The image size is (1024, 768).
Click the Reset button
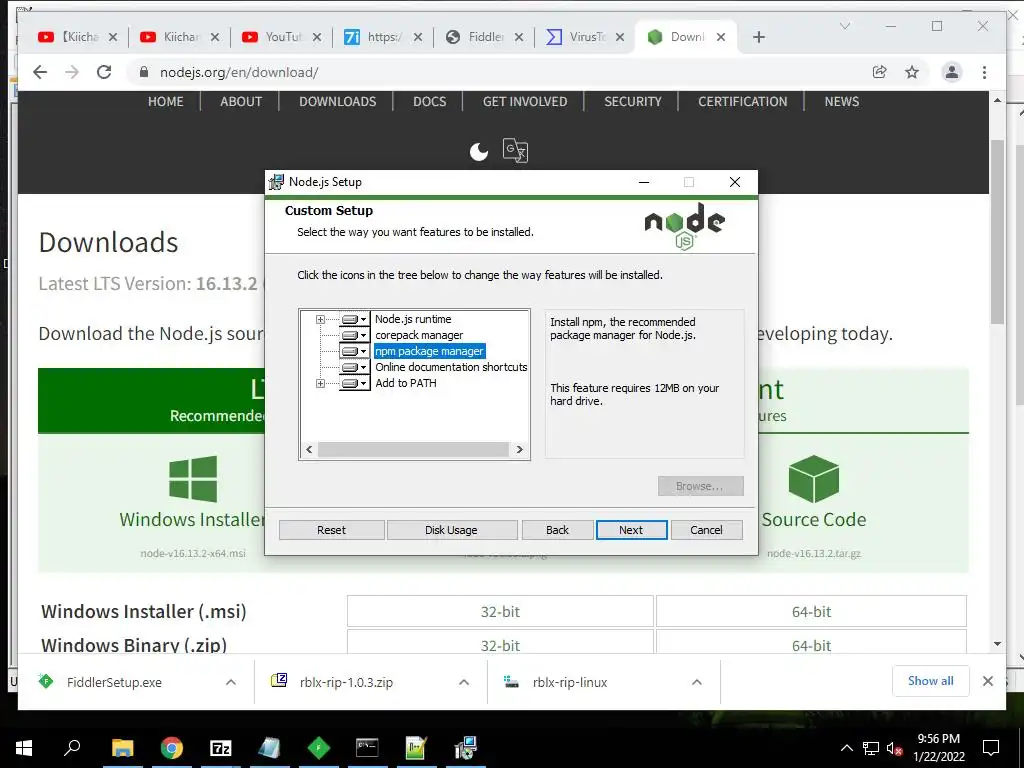331,530
